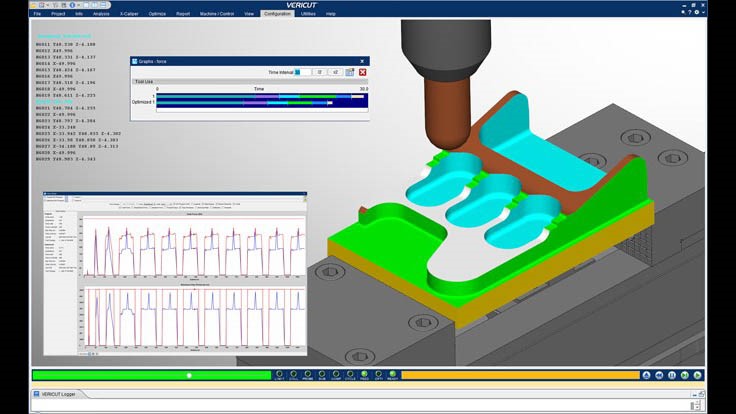Viewport: 736px width, 414px height.
Task: Double the time interval with x2
Action: [335, 72]
